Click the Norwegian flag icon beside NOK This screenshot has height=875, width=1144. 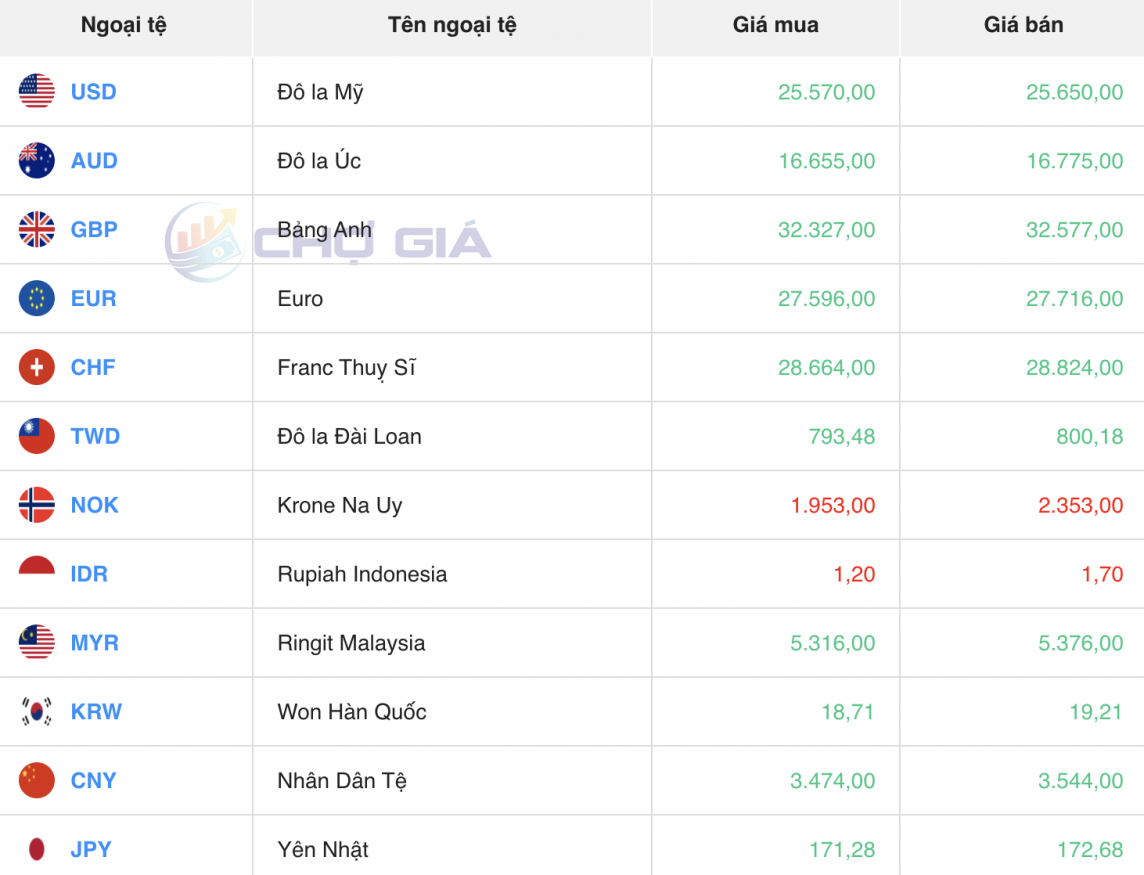(x=36, y=505)
